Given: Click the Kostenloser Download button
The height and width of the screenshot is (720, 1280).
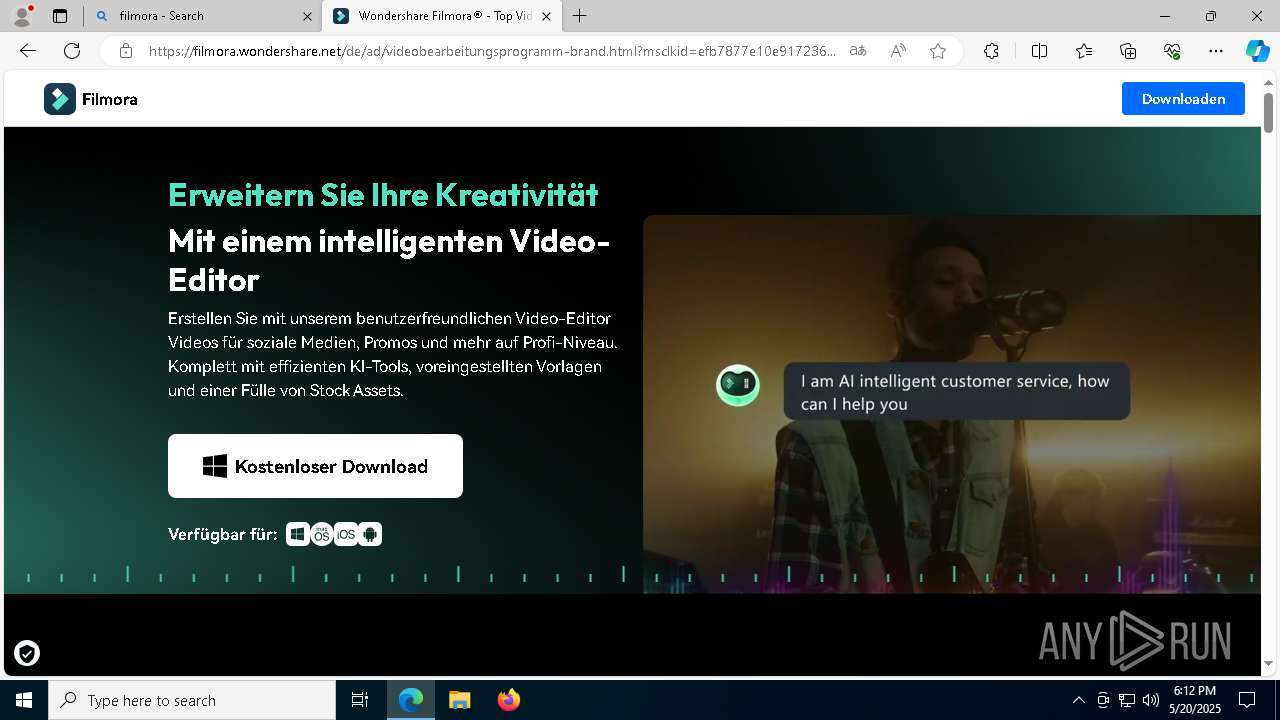Looking at the screenshot, I should [315, 466].
